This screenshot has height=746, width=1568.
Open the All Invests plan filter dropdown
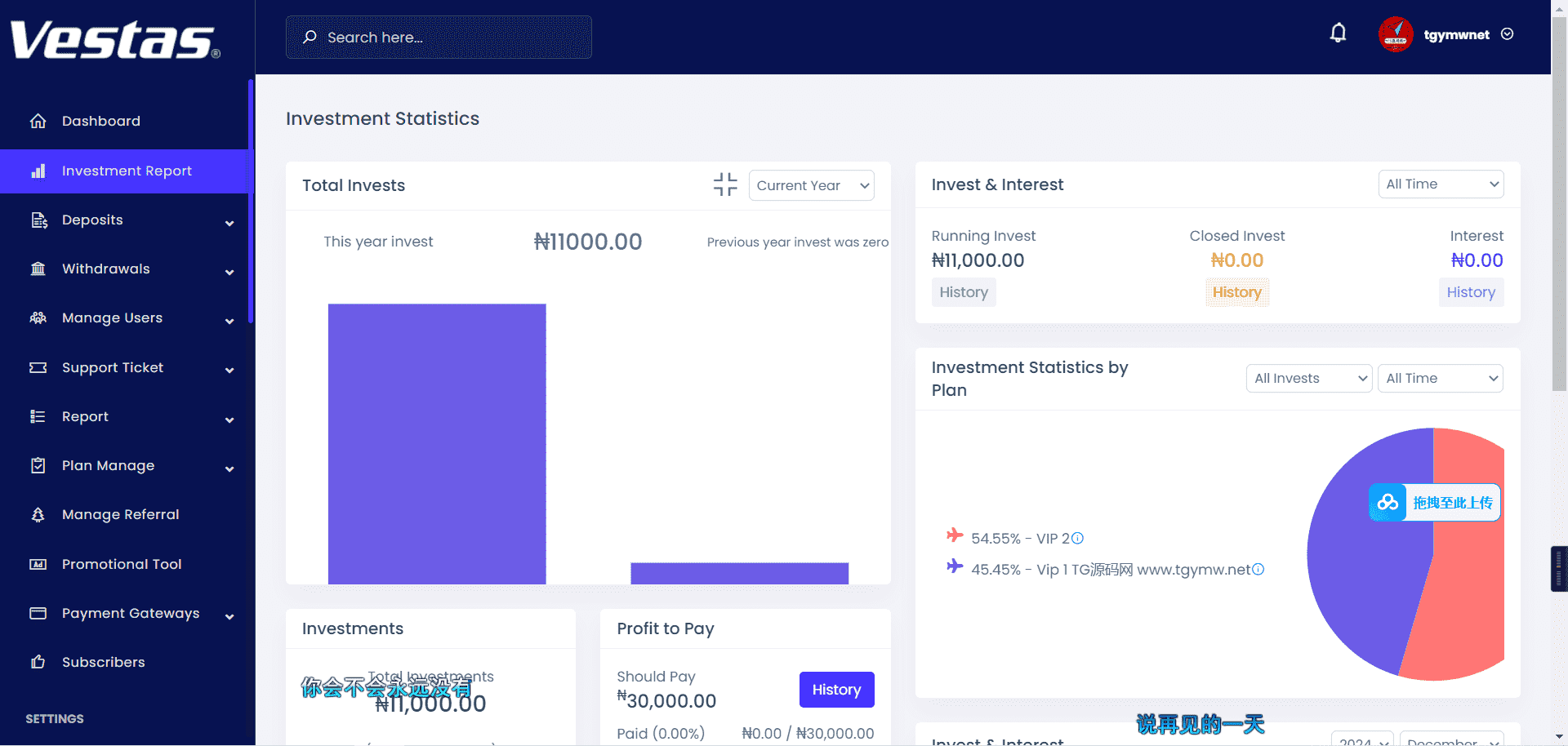coord(1308,378)
